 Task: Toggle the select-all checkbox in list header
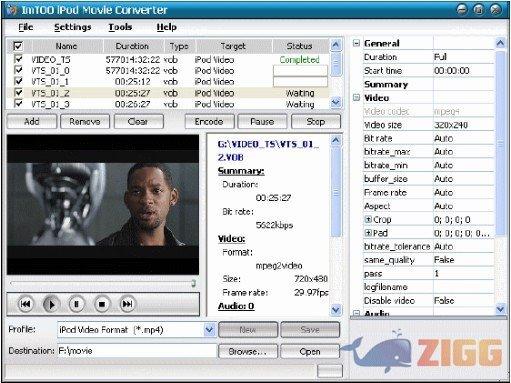pos(18,46)
